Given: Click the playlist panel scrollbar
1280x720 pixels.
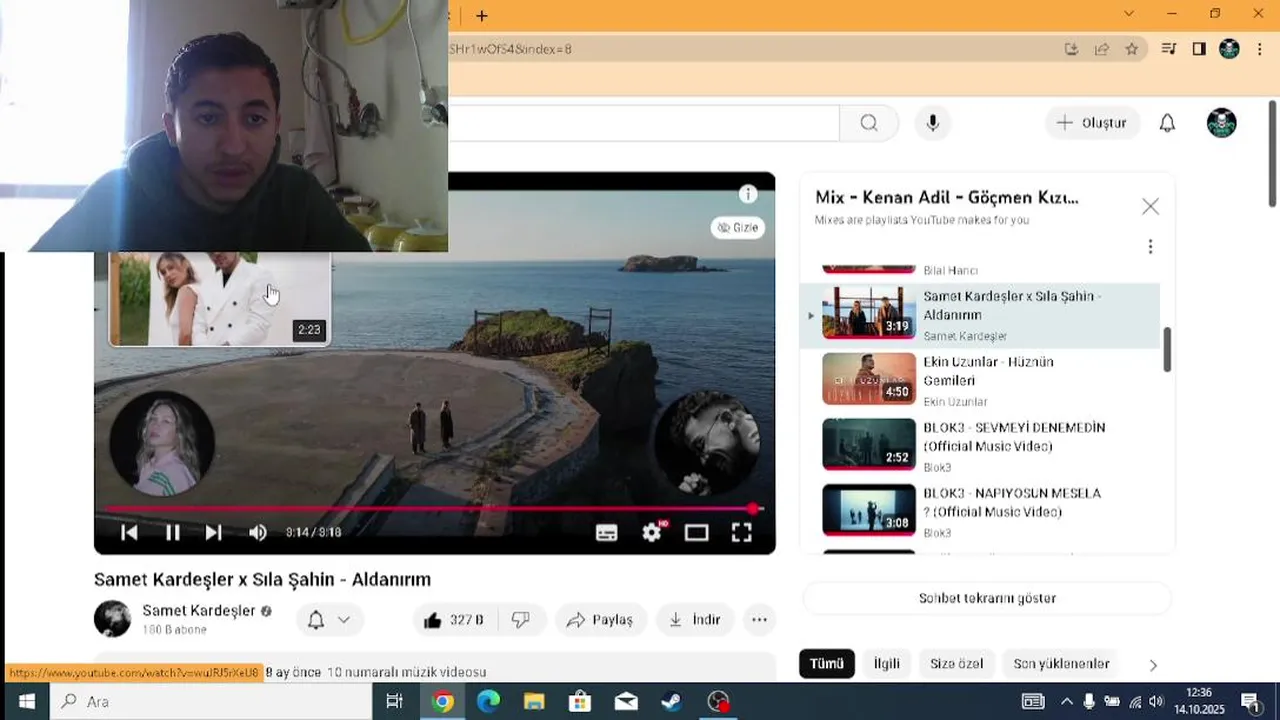Looking at the screenshot, I should pyautogui.click(x=1167, y=349).
